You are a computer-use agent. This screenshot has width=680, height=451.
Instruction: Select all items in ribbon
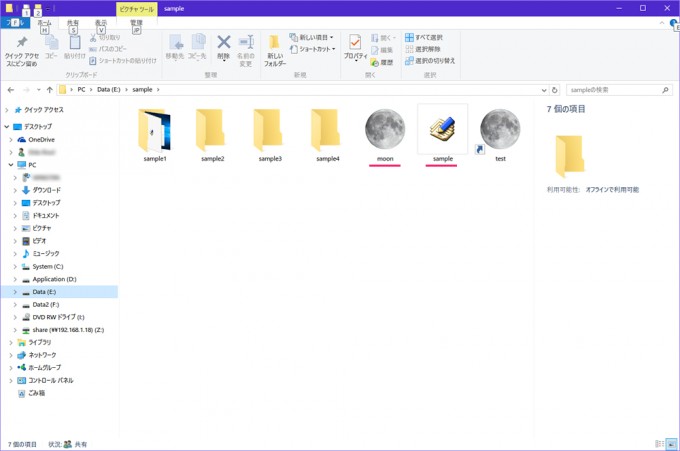click(x=424, y=37)
